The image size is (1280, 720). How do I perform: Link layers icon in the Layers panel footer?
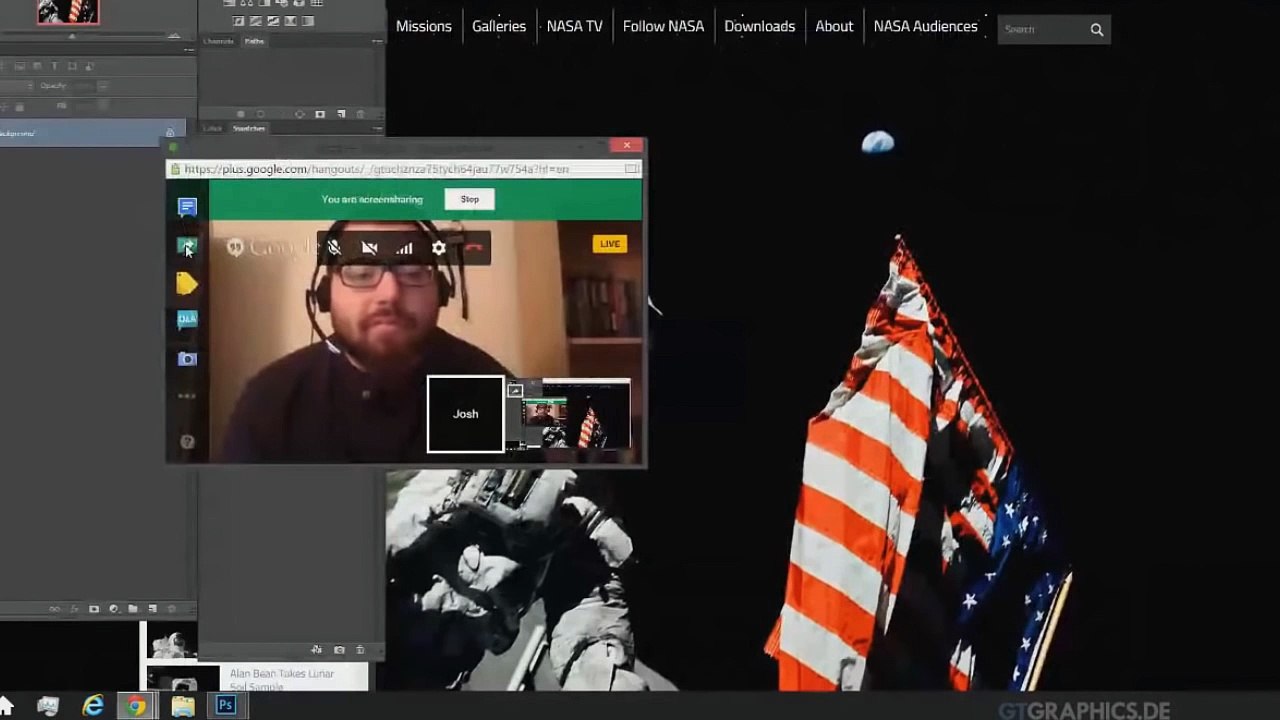click(55, 608)
